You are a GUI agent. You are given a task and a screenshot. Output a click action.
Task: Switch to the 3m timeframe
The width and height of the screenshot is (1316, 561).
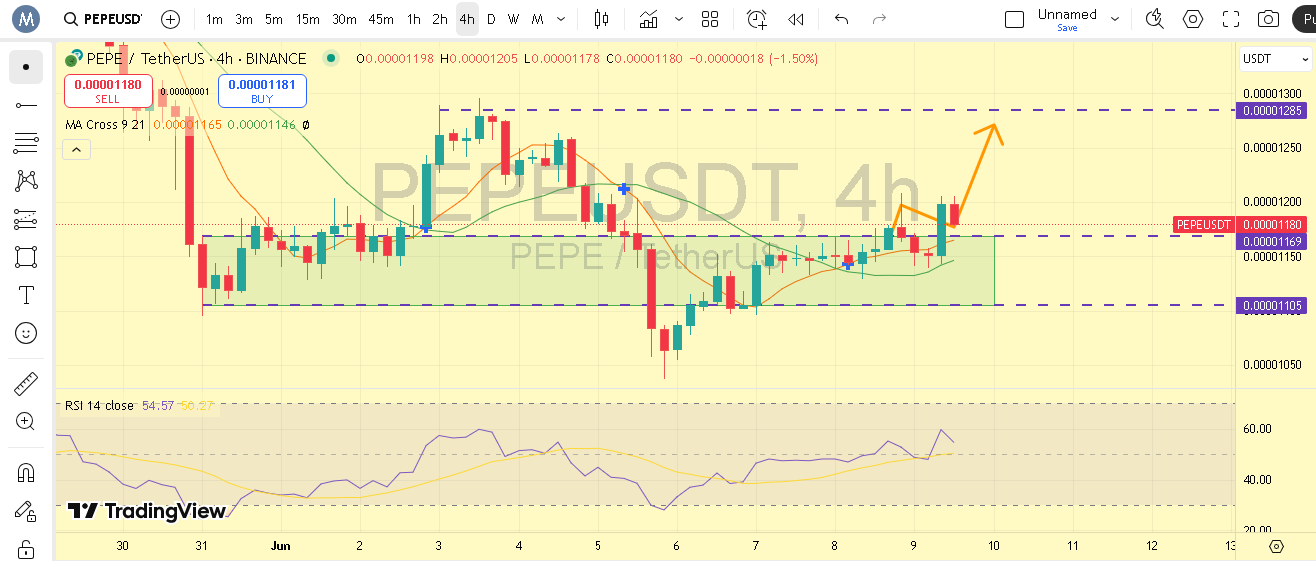244,19
